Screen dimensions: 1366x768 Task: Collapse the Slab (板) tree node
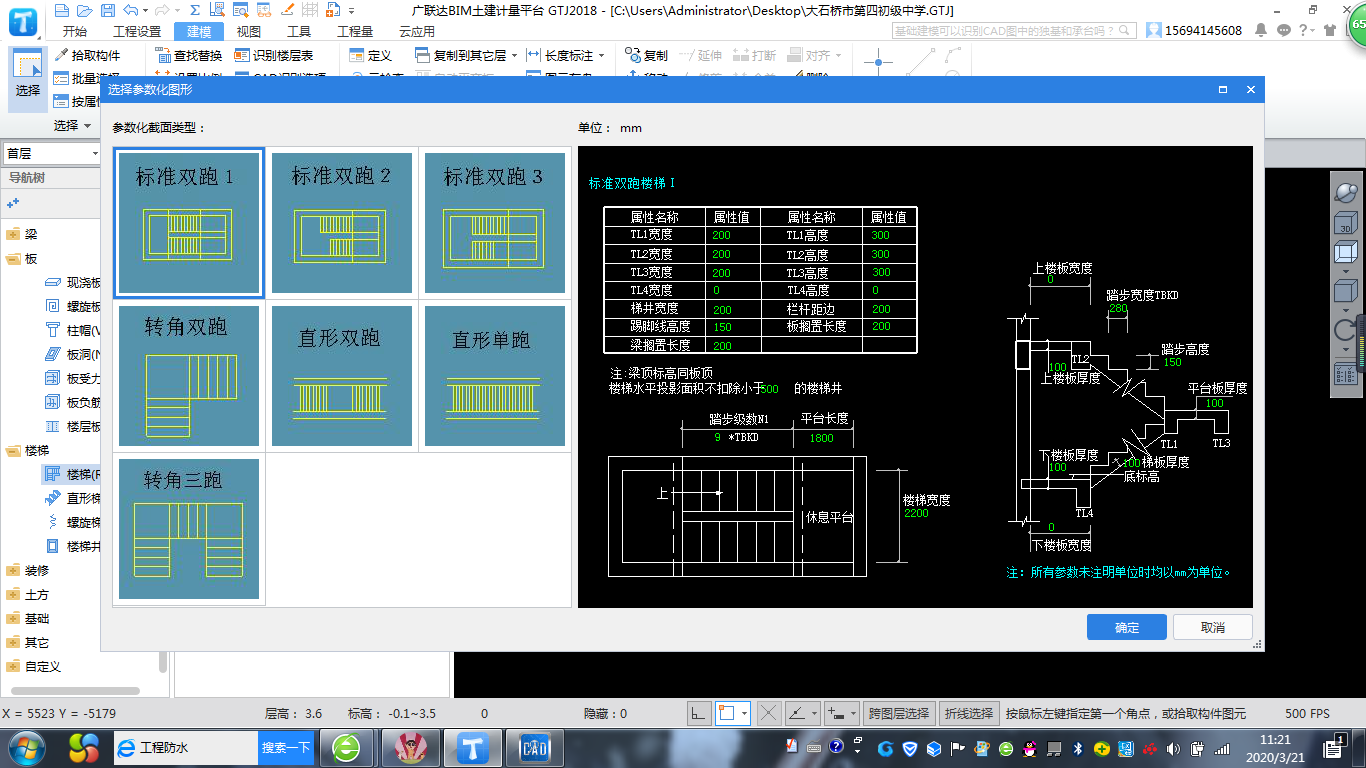tap(13, 258)
